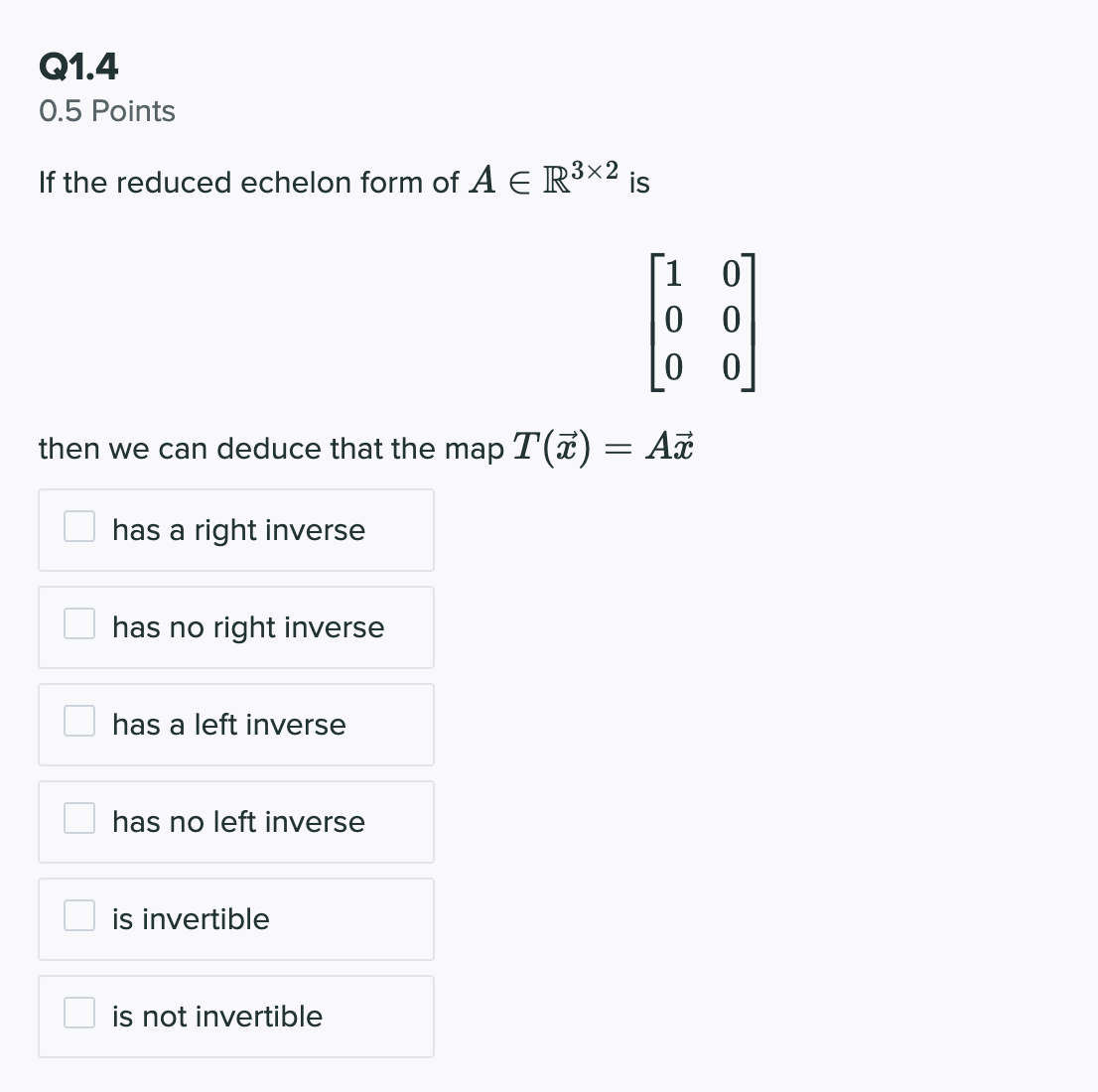Check the 'is invertible' checkbox
1098x1092 pixels.
coord(78,915)
